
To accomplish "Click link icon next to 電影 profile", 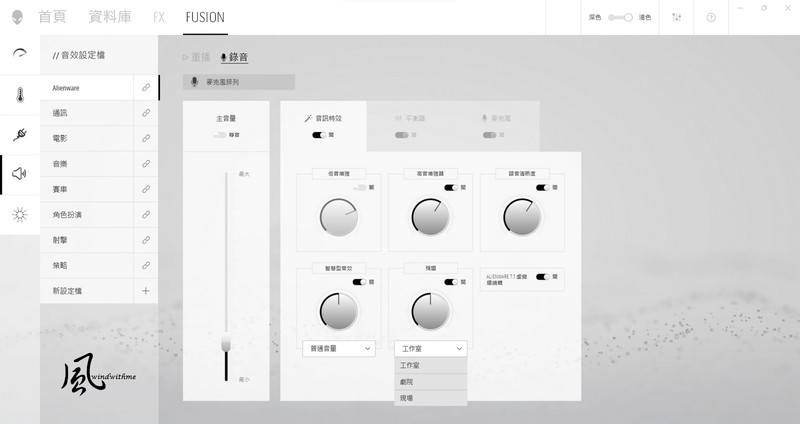I will click(x=146, y=138).
